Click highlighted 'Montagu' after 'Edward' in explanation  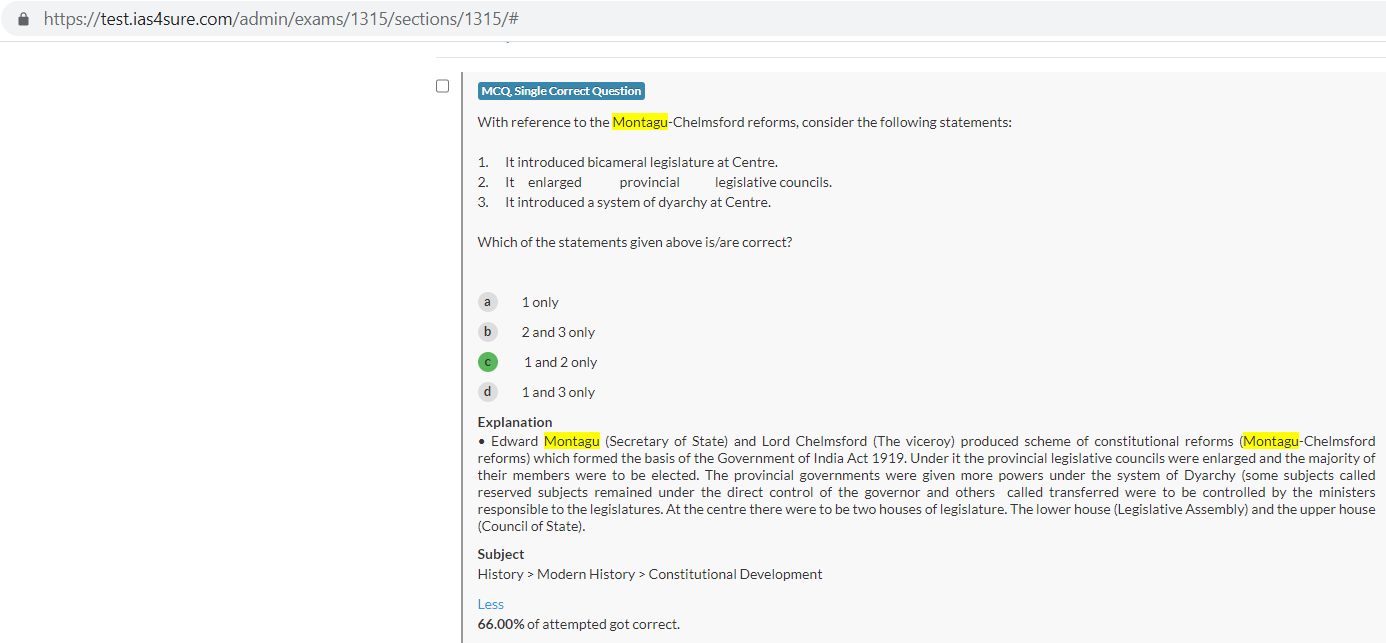click(x=571, y=441)
